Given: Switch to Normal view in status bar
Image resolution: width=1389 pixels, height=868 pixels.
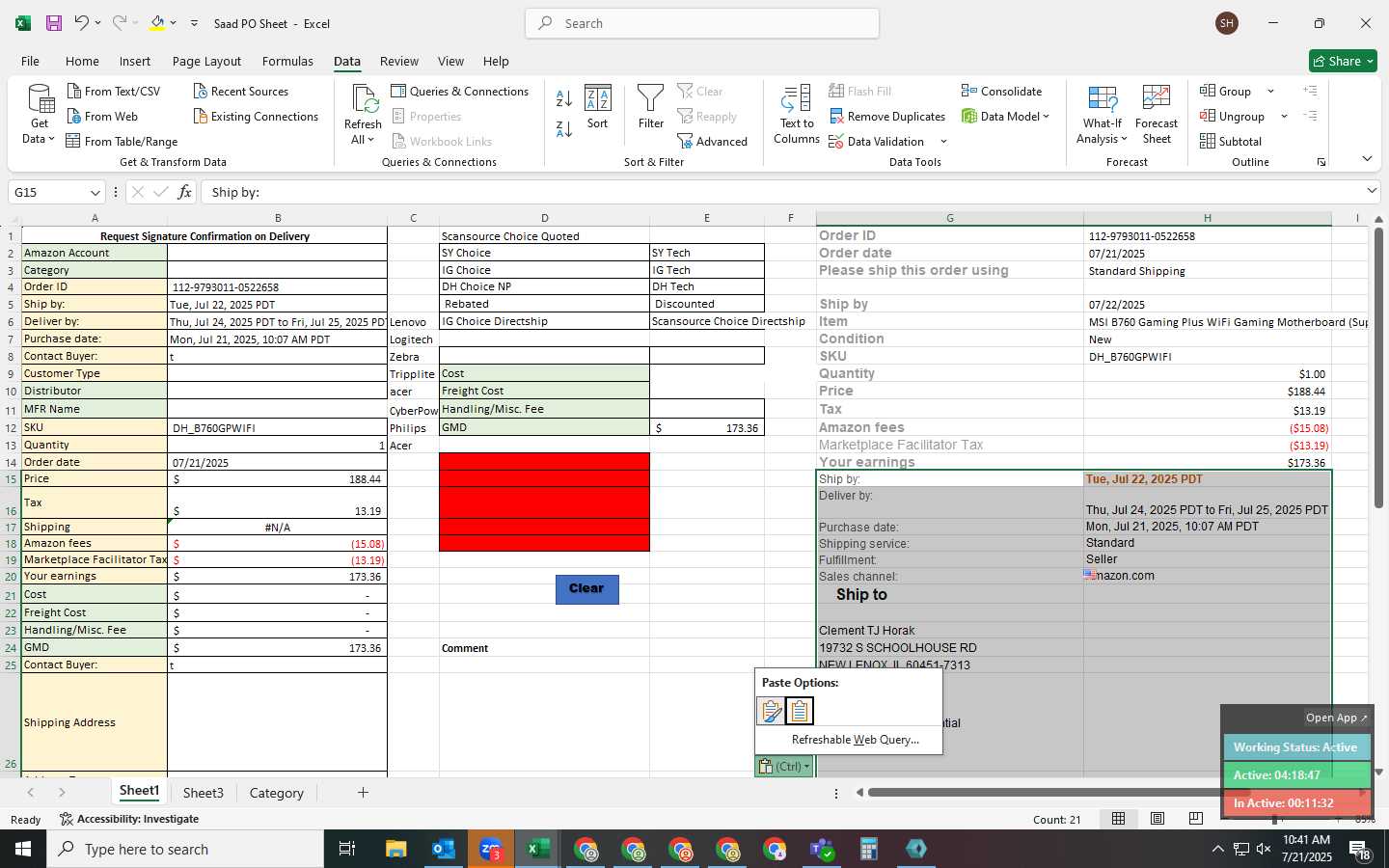Looking at the screenshot, I should pos(1119,819).
